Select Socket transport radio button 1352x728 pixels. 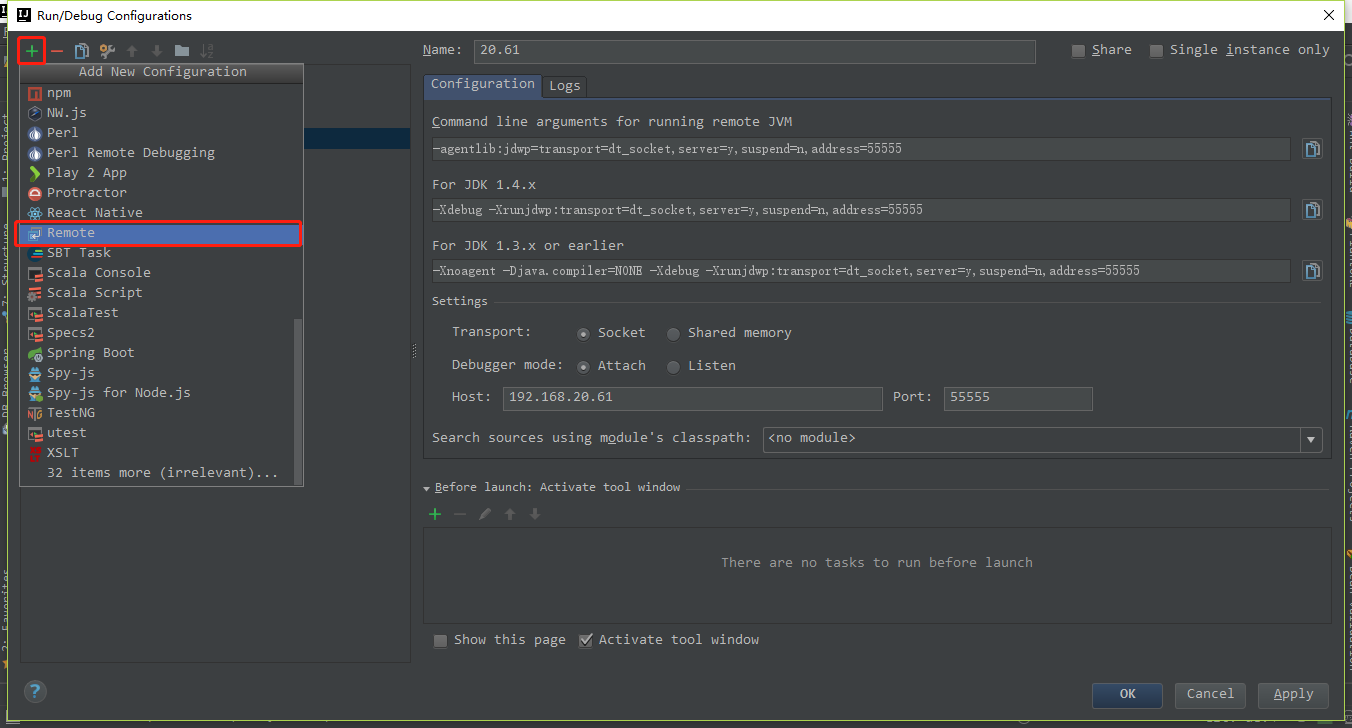(x=583, y=334)
